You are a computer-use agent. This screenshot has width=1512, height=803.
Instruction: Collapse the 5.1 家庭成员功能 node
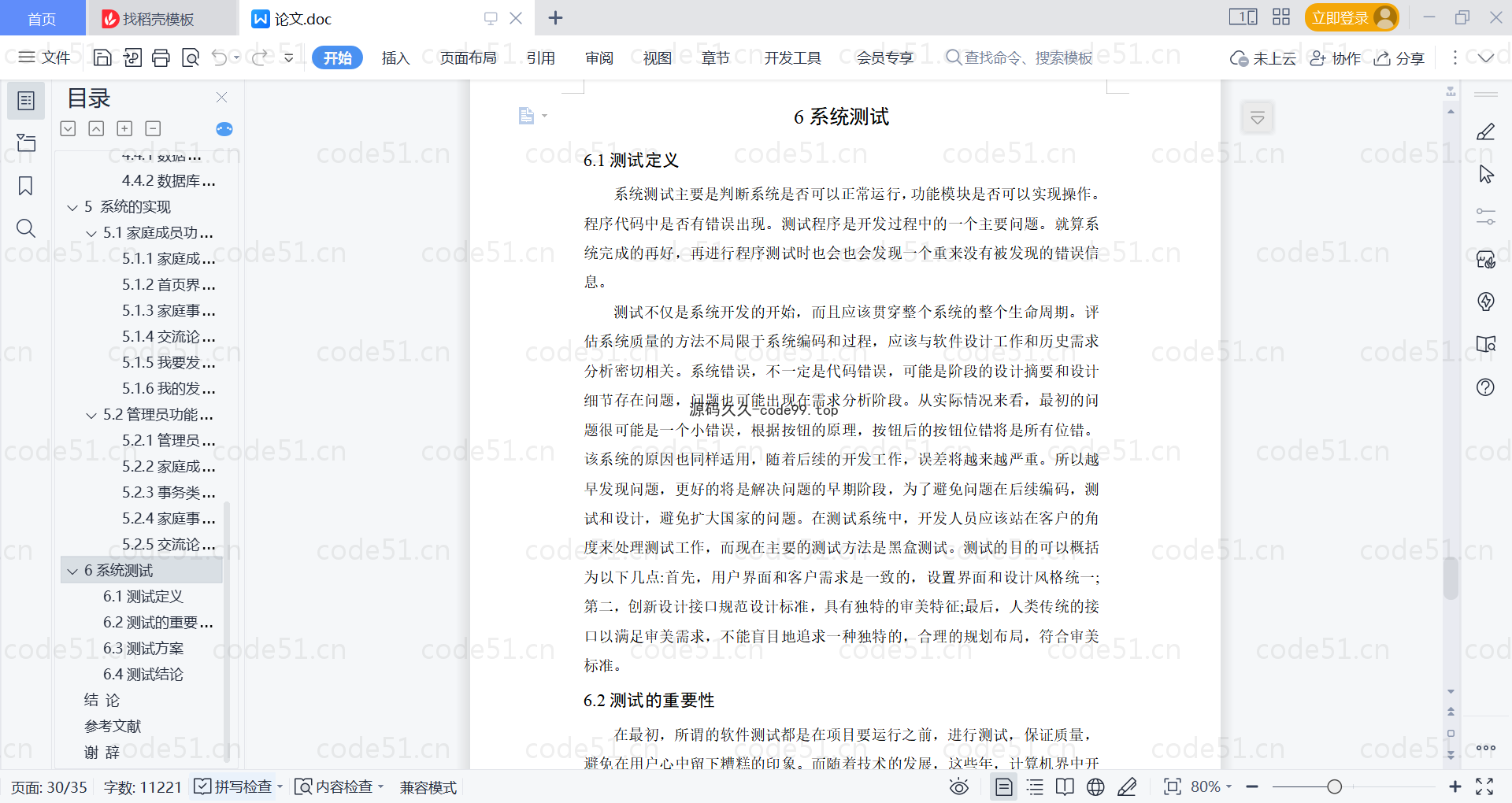[x=91, y=233]
